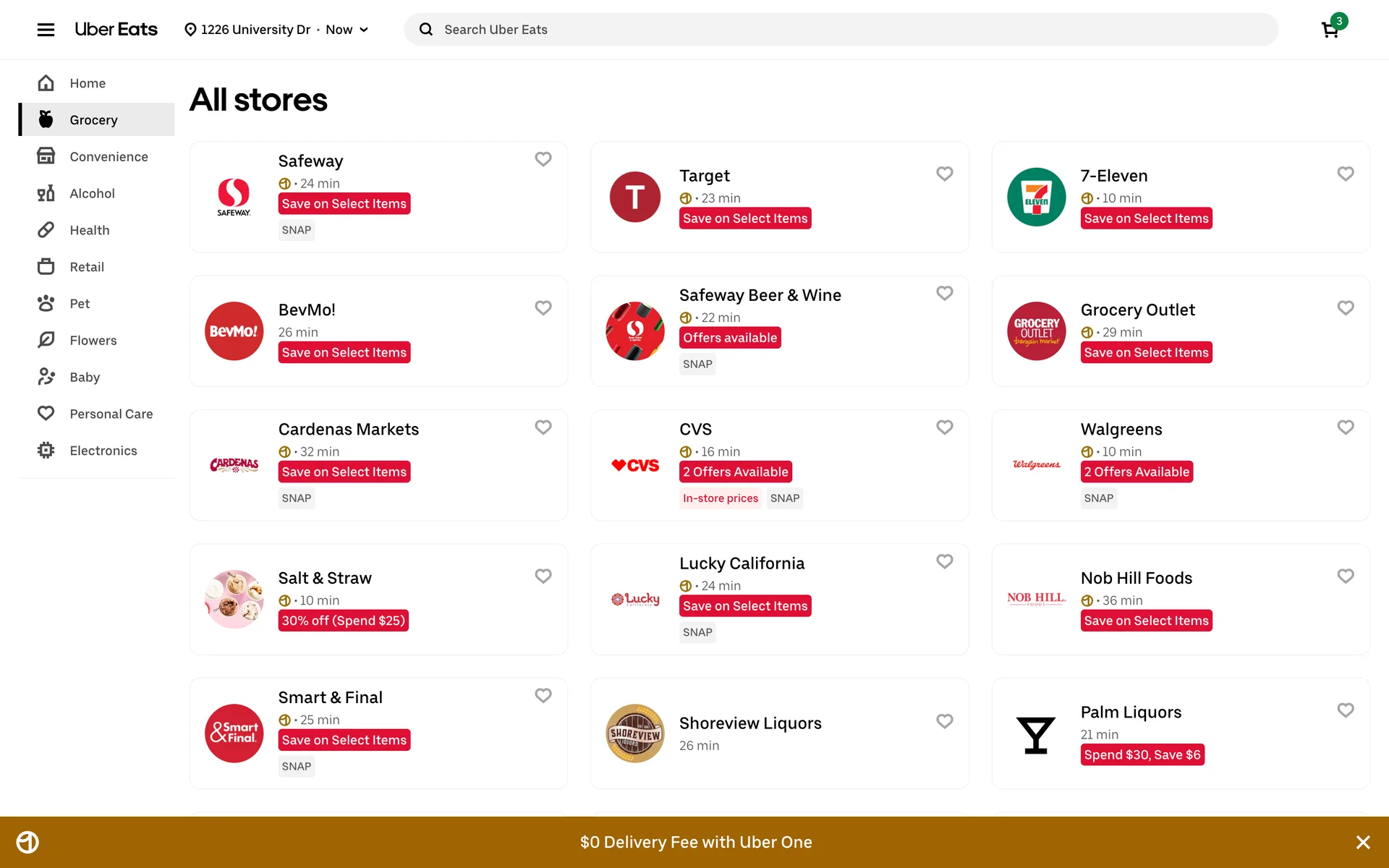Click the Uber One icon in bottom banner
Viewport: 1389px width, 868px height.
point(27,842)
